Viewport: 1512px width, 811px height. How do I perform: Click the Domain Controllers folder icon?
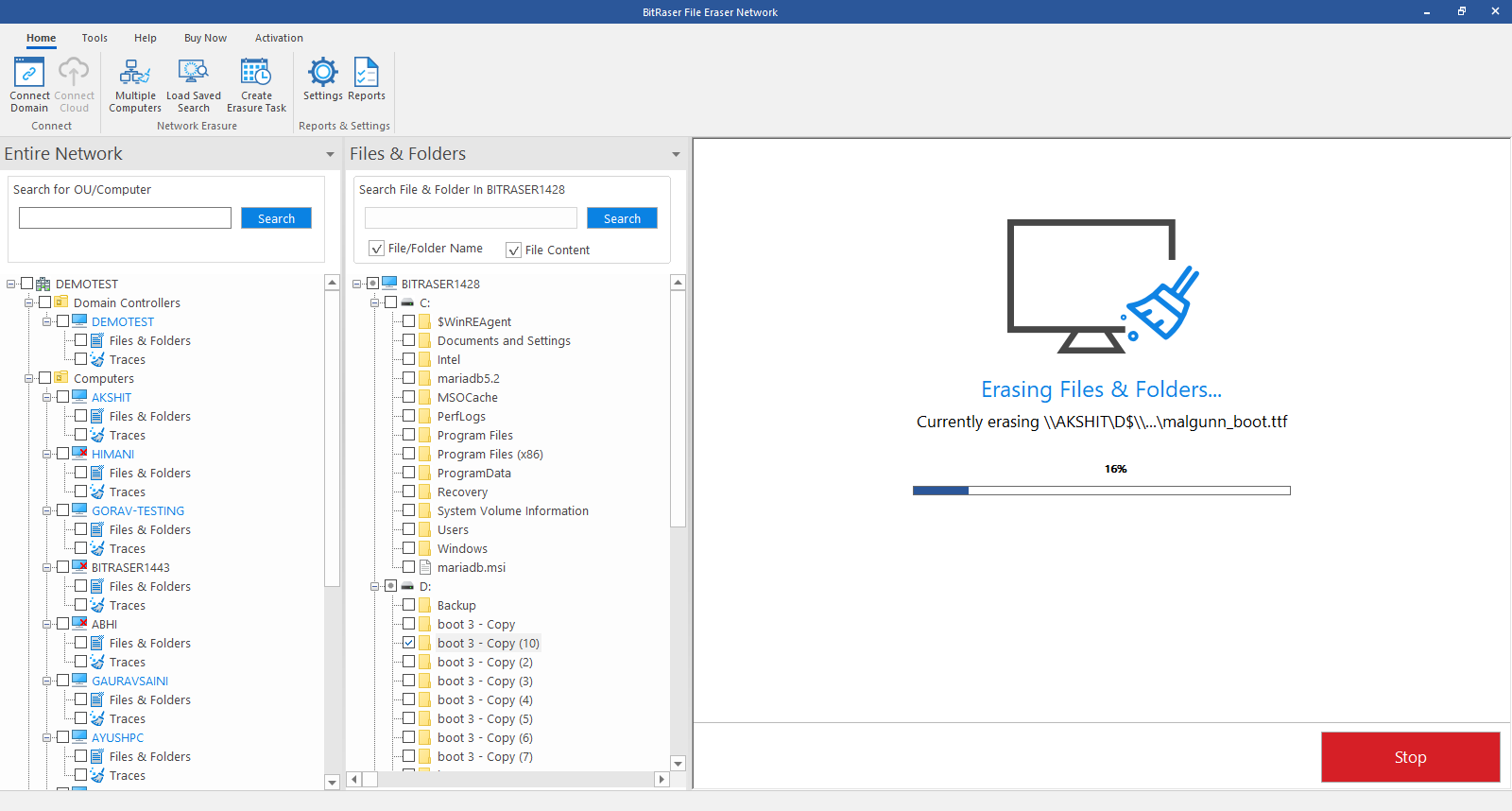pos(61,302)
